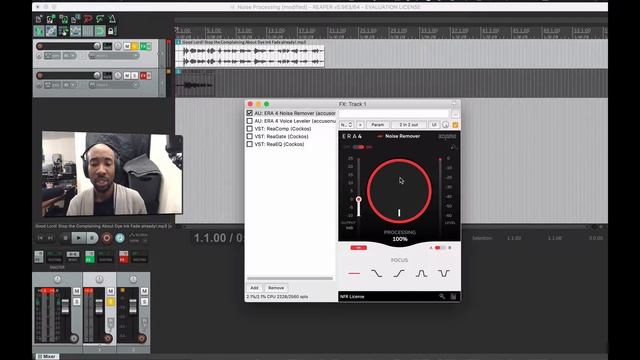The image size is (640, 360).
Task: Select AU: ERA 4 Voice Leveler entry
Action: 295,121
